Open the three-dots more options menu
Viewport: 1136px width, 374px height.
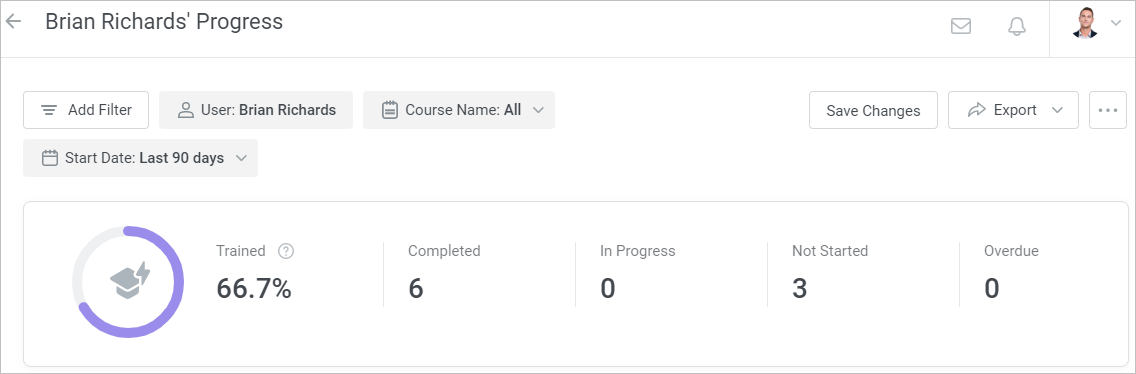pyautogui.click(x=1108, y=110)
